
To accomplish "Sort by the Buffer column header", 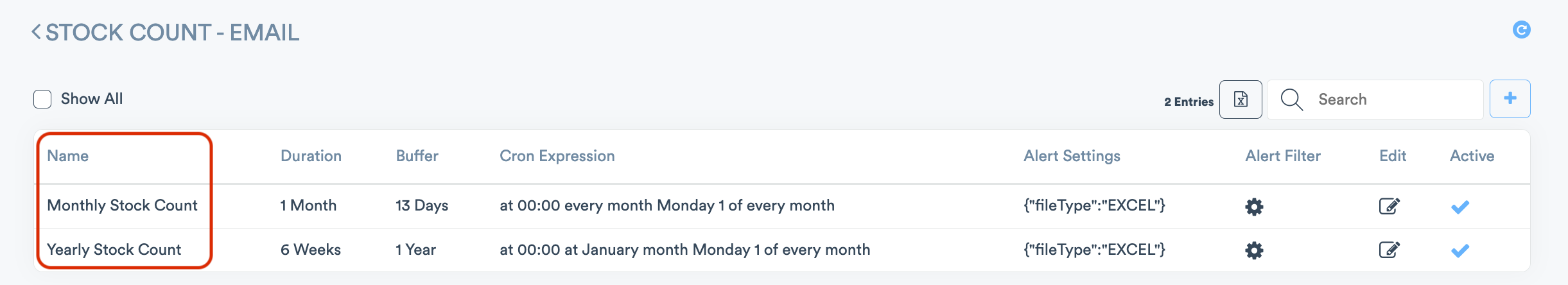I will [x=417, y=156].
